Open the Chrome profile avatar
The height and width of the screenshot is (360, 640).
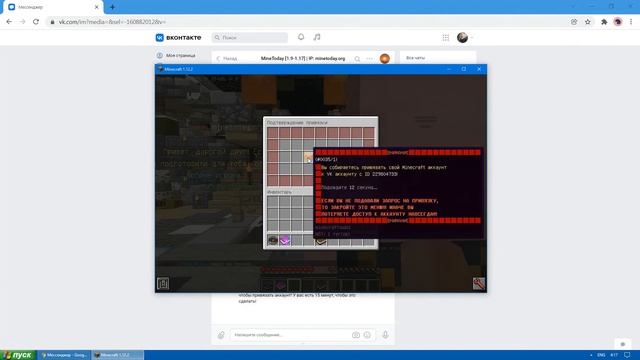(x=618, y=22)
